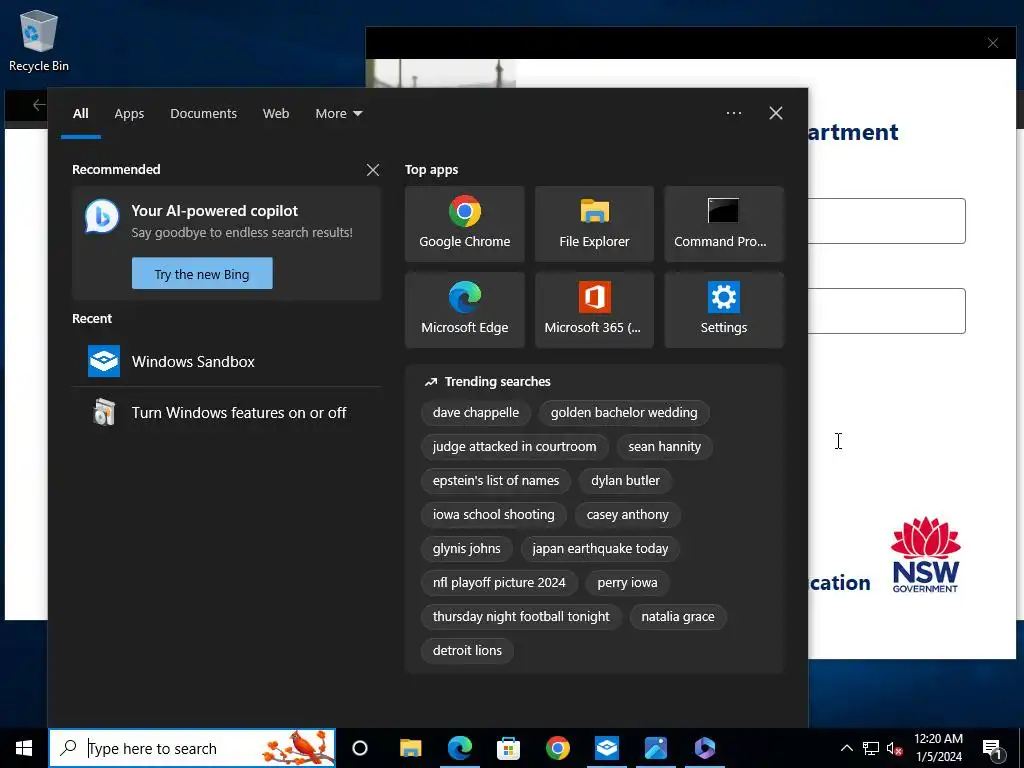The image size is (1024, 768).
Task: Search trending 'epstein's list of names'
Action: (x=496, y=481)
